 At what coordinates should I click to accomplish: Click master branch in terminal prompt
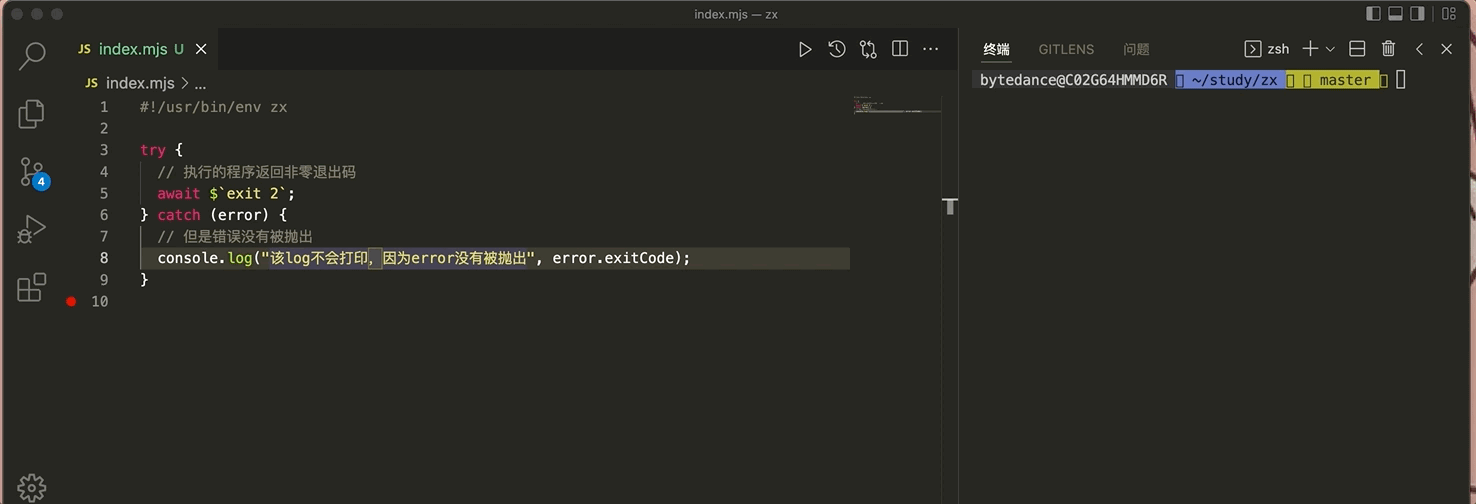(1346, 80)
